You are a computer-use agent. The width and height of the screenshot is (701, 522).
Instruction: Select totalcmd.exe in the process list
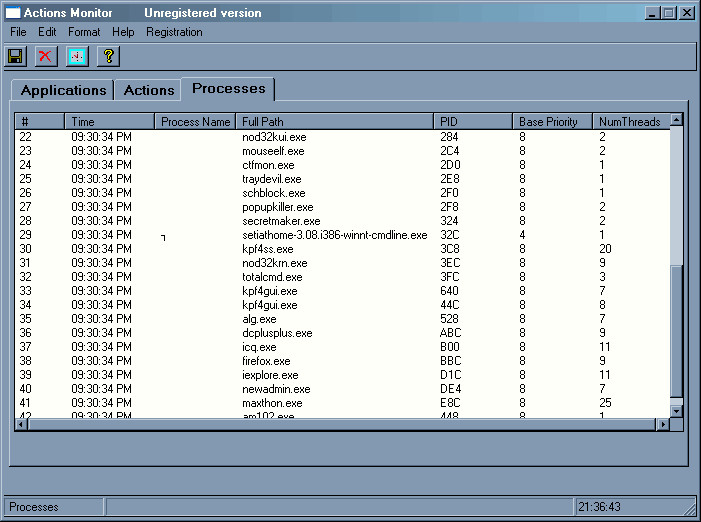point(342,277)
